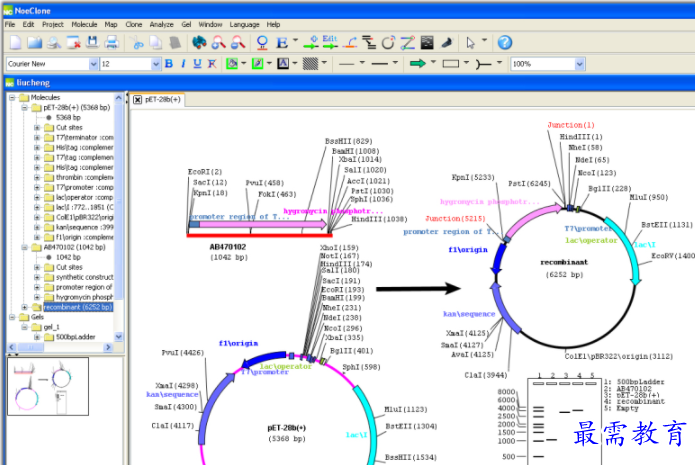695x465 pixels.
Task: Click the sequence alignment bars icon
Action: (x=369, y=43)
